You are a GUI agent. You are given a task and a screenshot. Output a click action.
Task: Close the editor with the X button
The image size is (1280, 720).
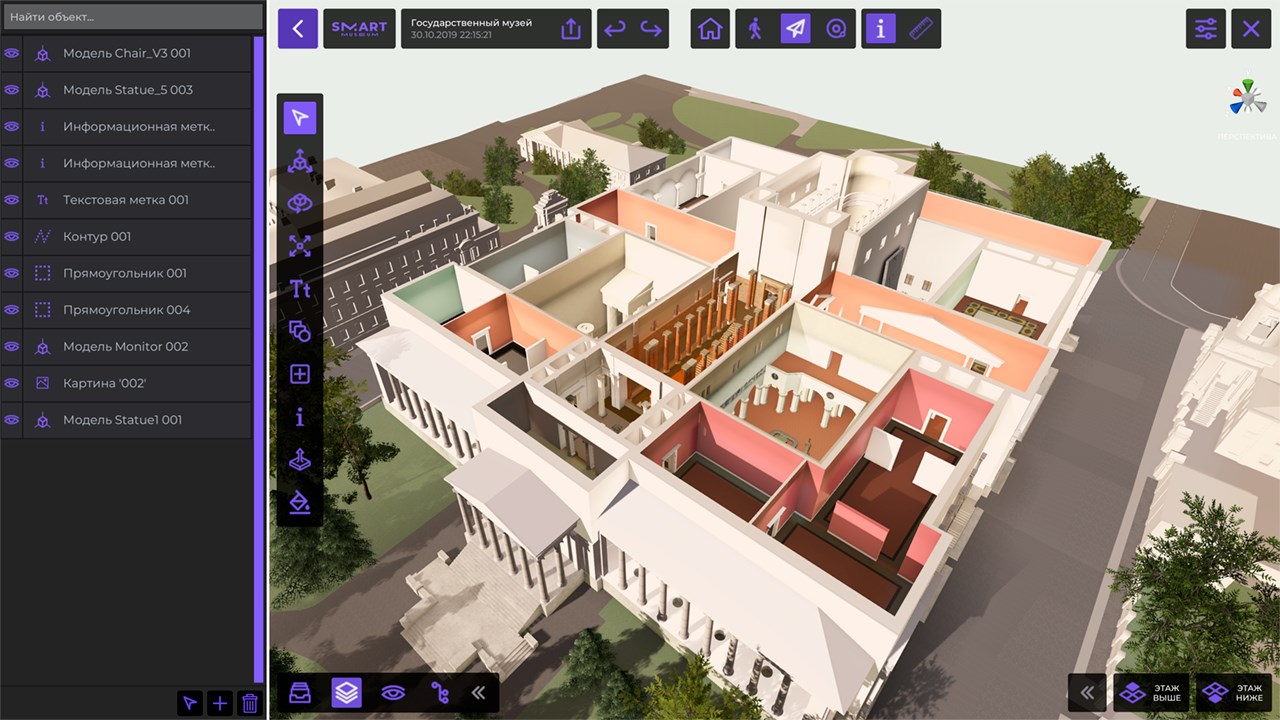pos(1251,29)
